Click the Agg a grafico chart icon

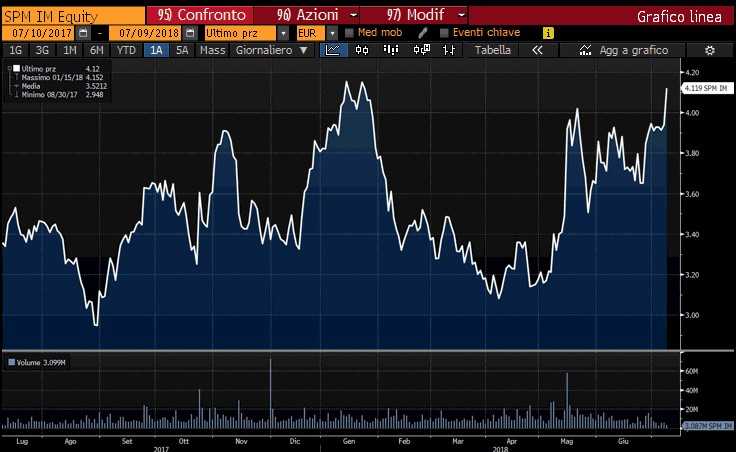585,50
